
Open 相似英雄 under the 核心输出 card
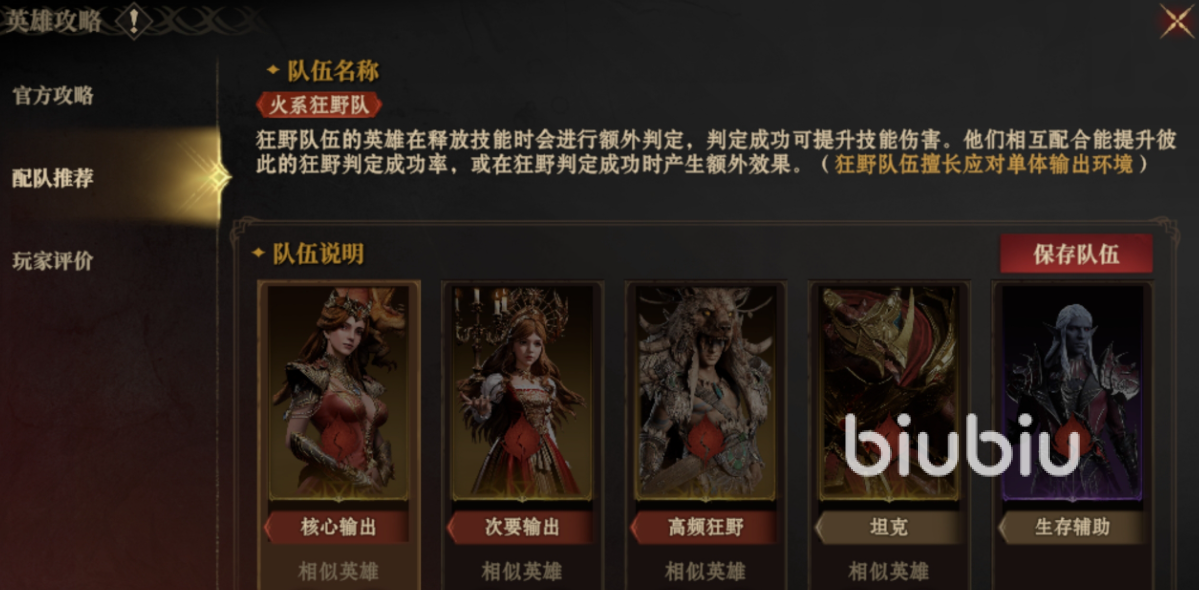click(339, 571)
